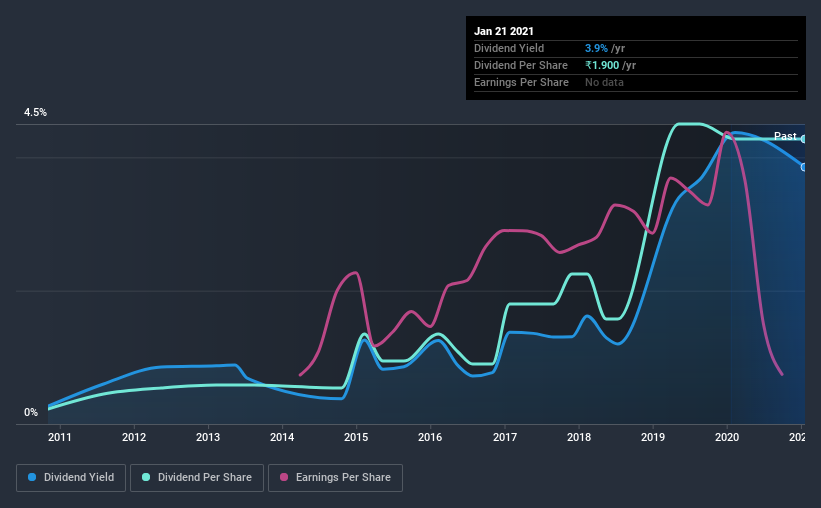Image resolution: width=821 pixels, height=508 pixels.
Task: Click the Earnings Per Share No data text
Action: [x=604, y=82]
